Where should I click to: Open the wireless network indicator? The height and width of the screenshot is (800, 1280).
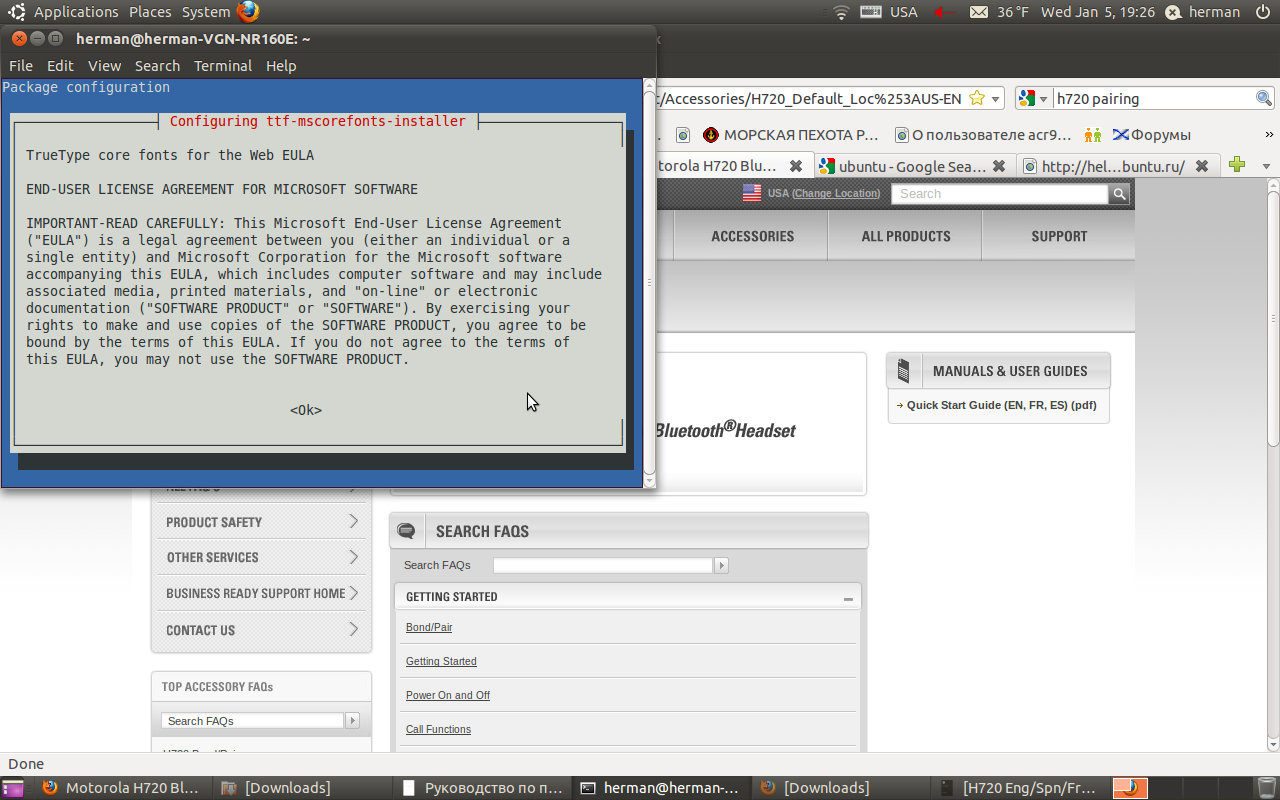[x=841, y=12]
